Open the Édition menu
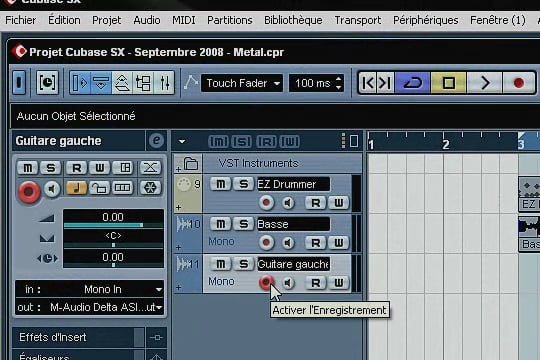Image resolution: width=540 pixels, height=360 pixels. [64, 20]
